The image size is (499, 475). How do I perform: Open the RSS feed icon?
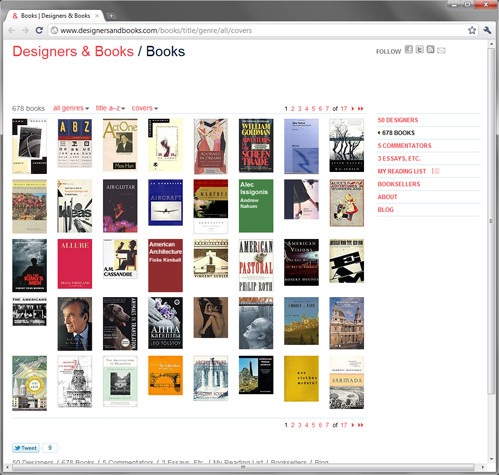click(430, 50)
